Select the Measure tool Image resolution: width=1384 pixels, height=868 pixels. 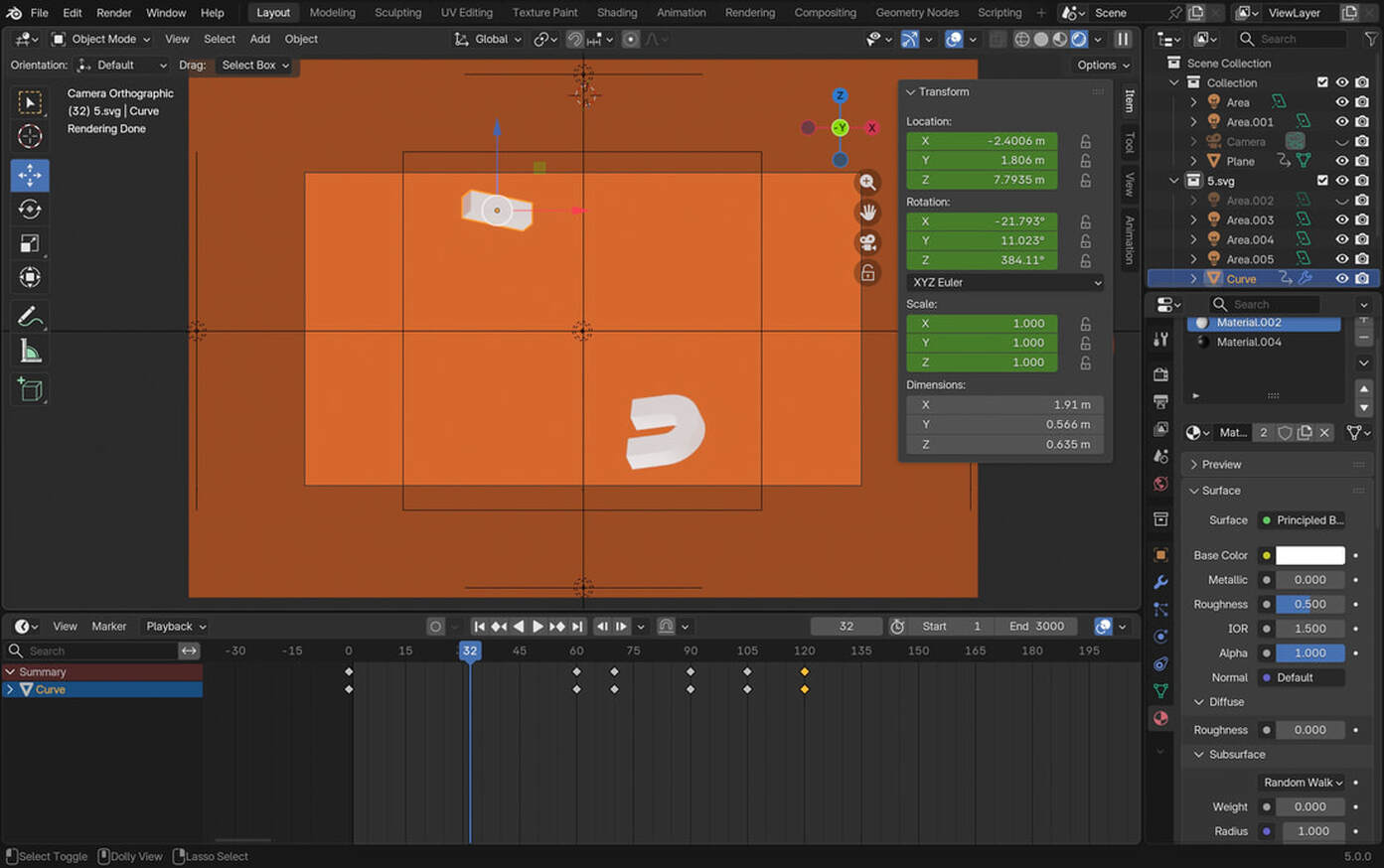coord(30,352)
